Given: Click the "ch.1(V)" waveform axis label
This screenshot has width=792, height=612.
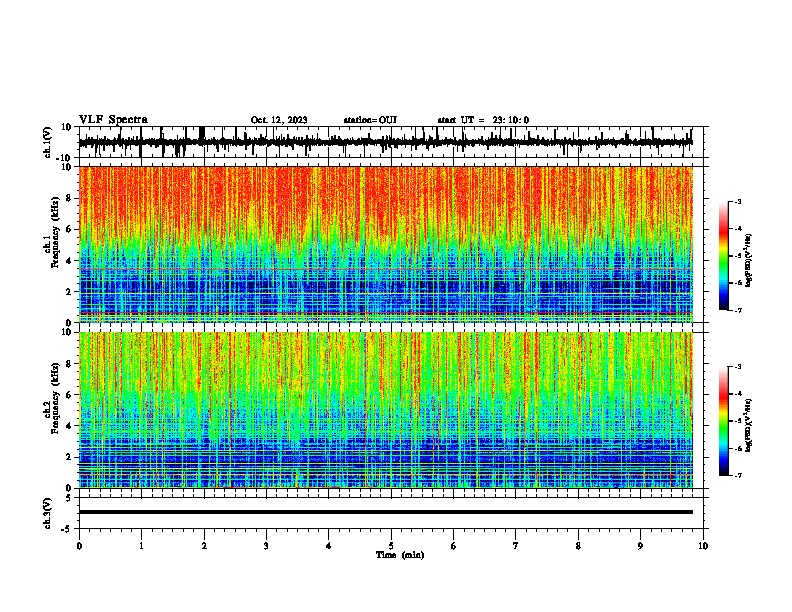Looking at the screenshot, I should pyautogui.click(x=48, y=142).
